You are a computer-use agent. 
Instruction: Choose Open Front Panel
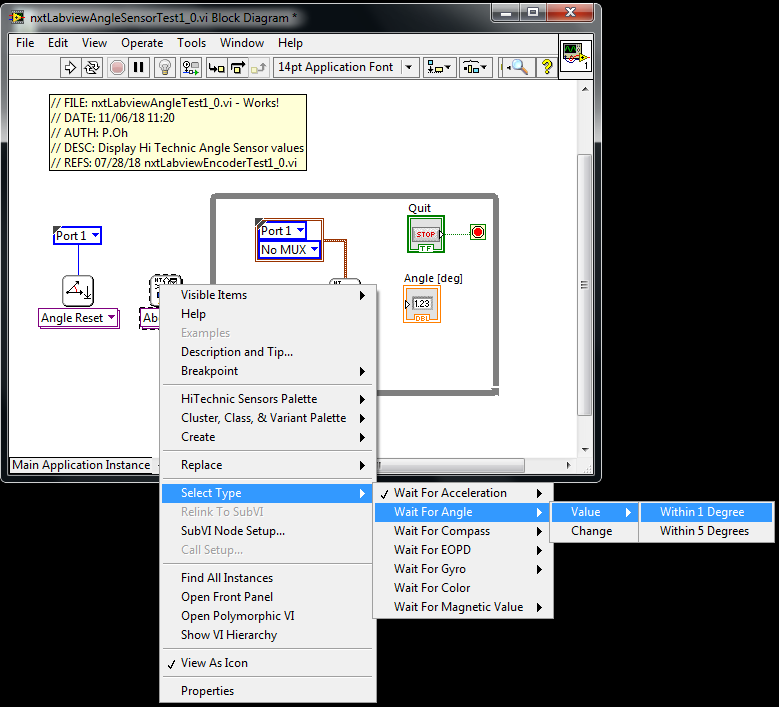click(x=269, y=597)
